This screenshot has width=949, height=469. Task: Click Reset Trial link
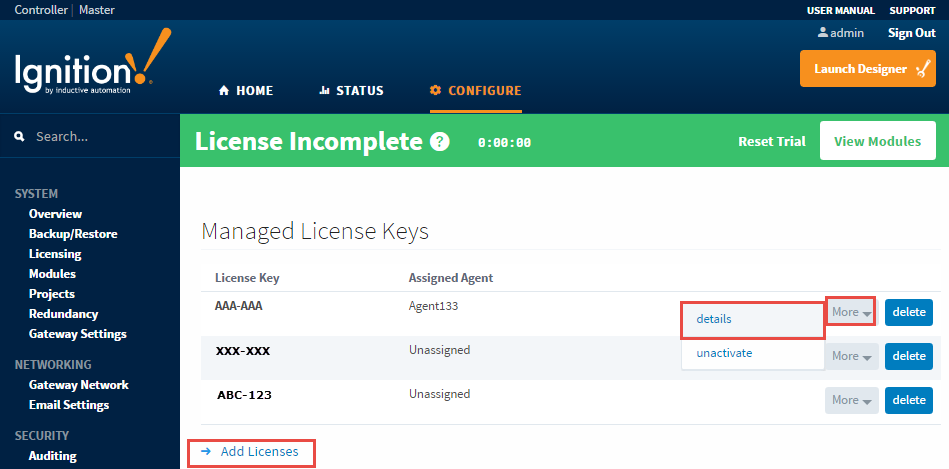point(771,142)
